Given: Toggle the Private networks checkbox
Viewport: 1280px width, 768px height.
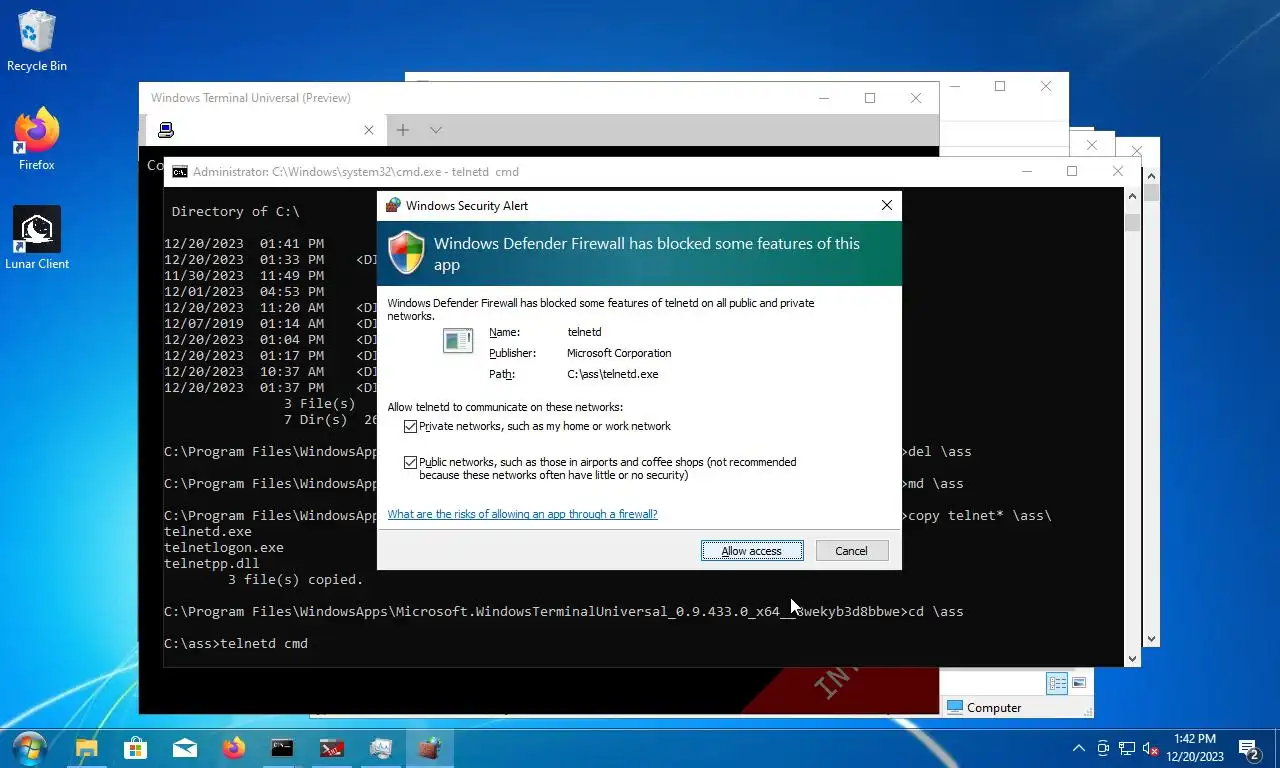Looking at the screenshot, I should tap(410, 427).
